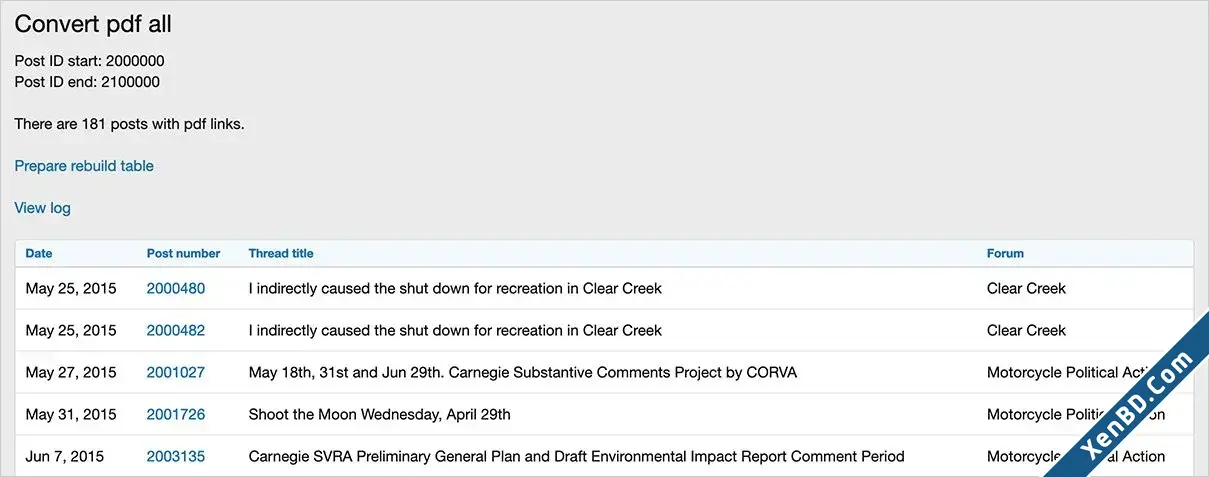Sort by the Date column header
The width and height of the screenshot is (1209, 477).
pos(39,253)
